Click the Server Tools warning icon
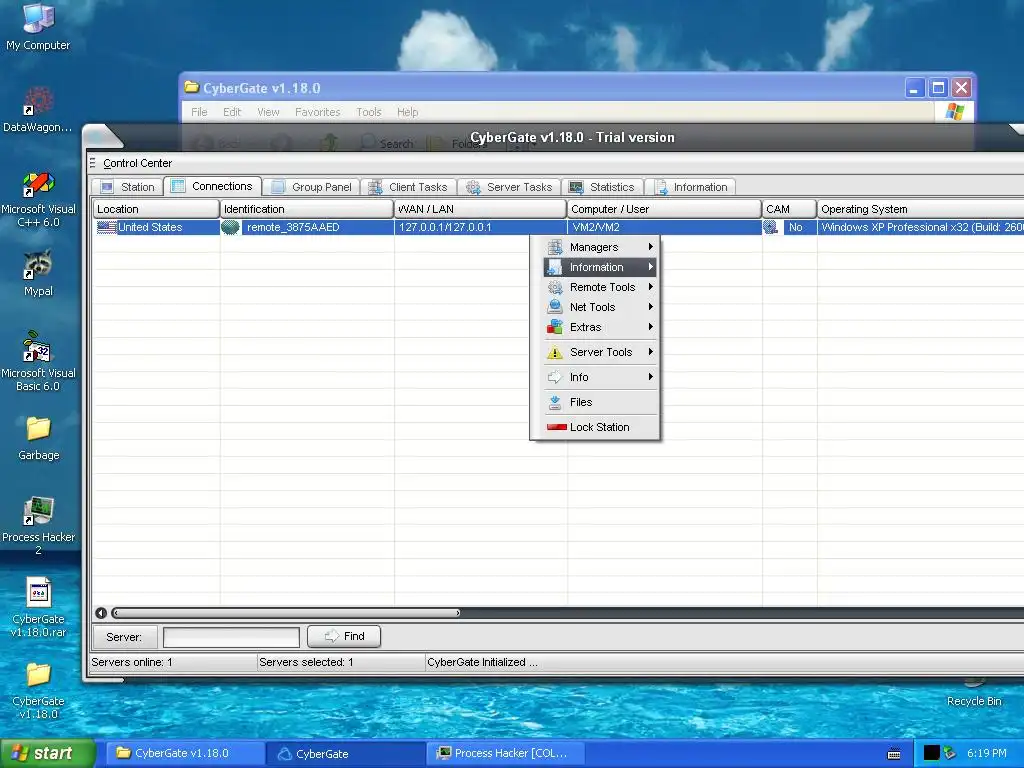Viewport: 1024px width, 768px height. (x=554, y=352)
